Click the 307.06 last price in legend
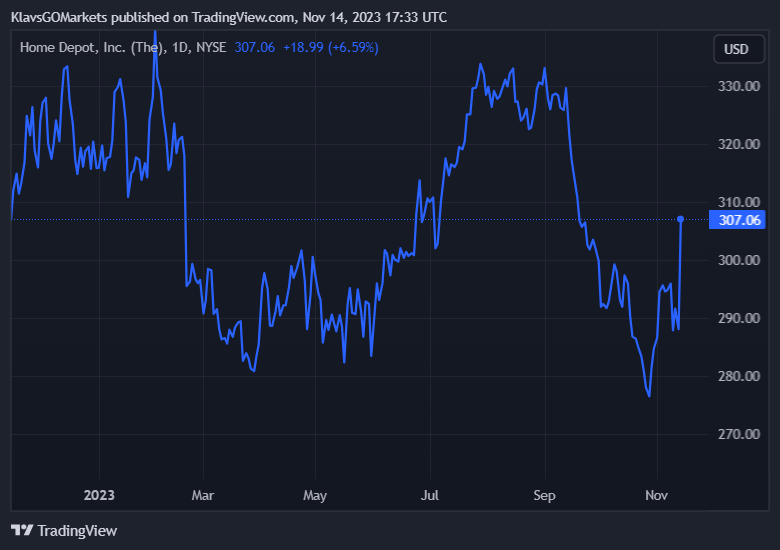Screen dimensions: 780x550 pos(254,48)
